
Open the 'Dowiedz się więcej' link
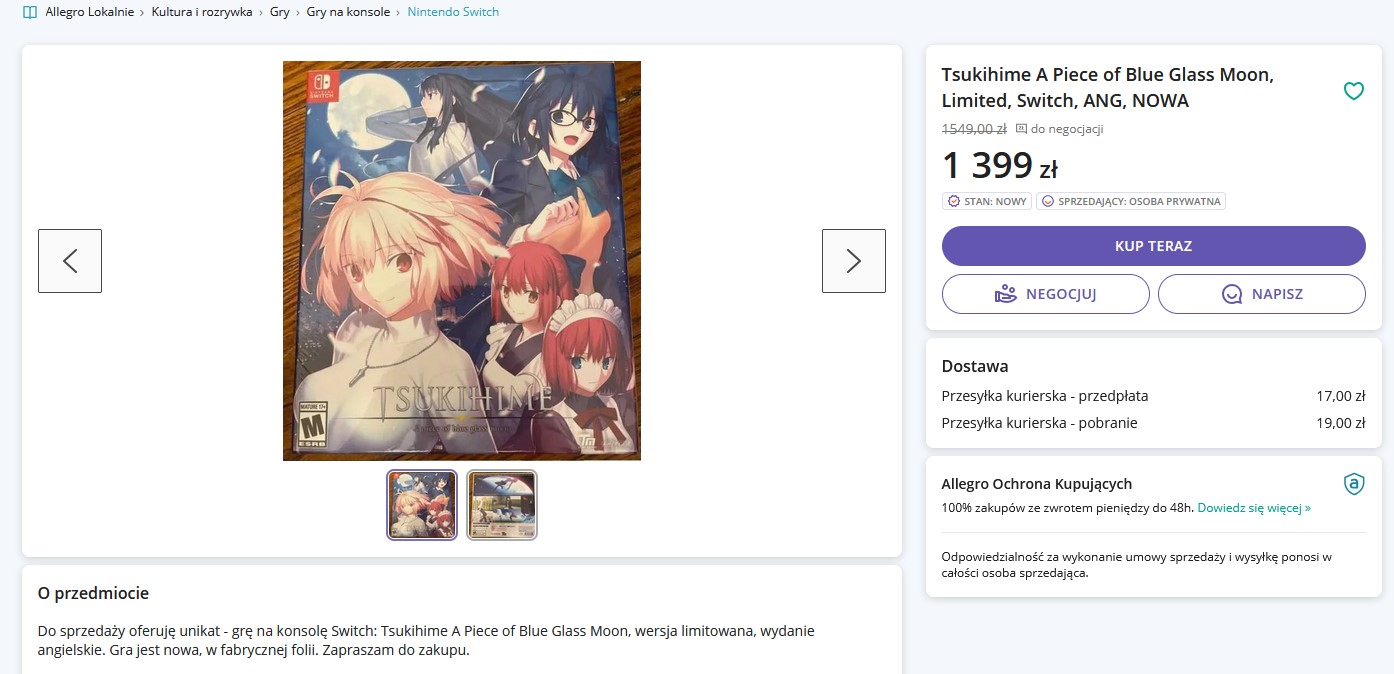pyautogui.click(x=1254, y=508)
